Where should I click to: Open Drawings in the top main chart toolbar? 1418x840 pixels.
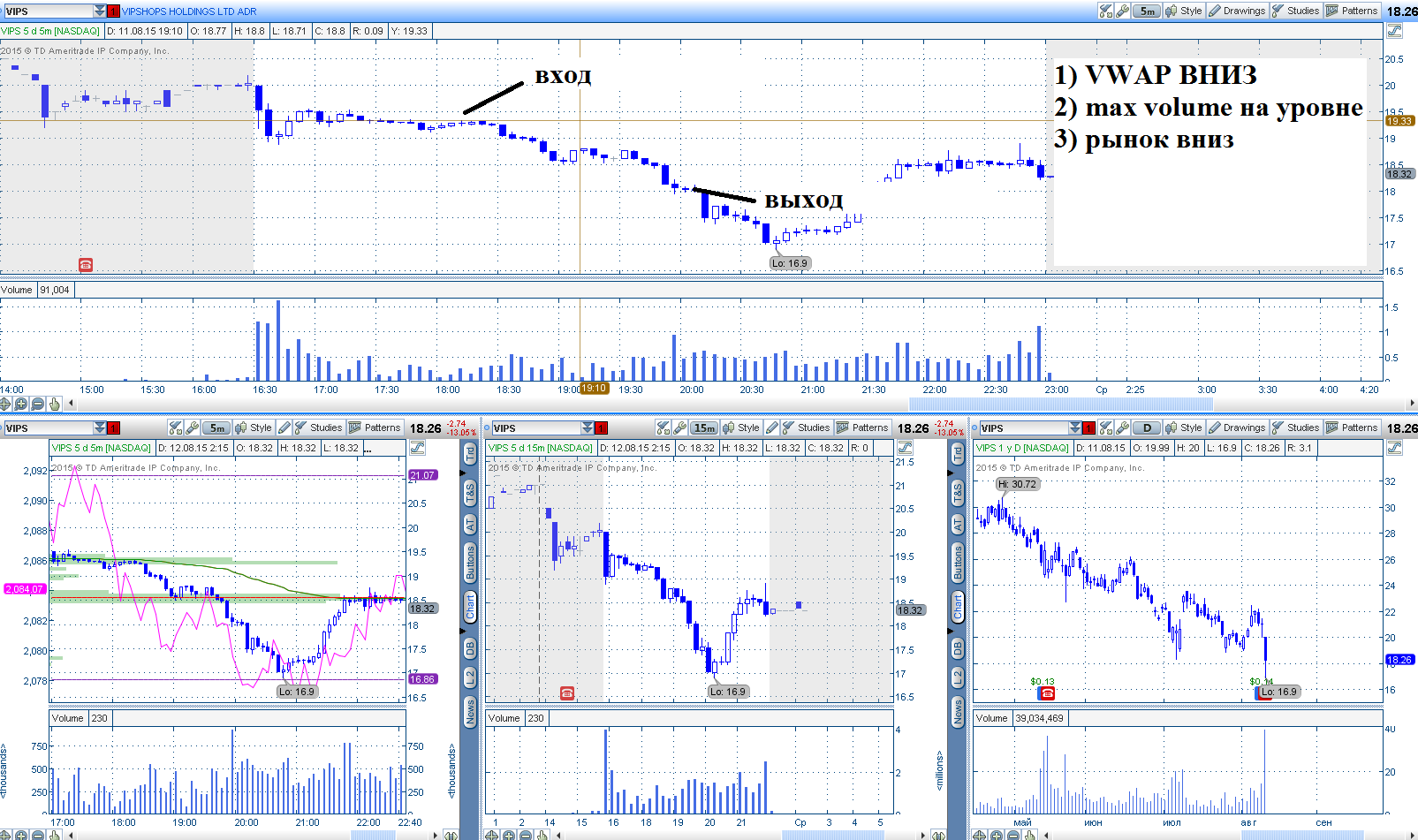[1237, 11]
